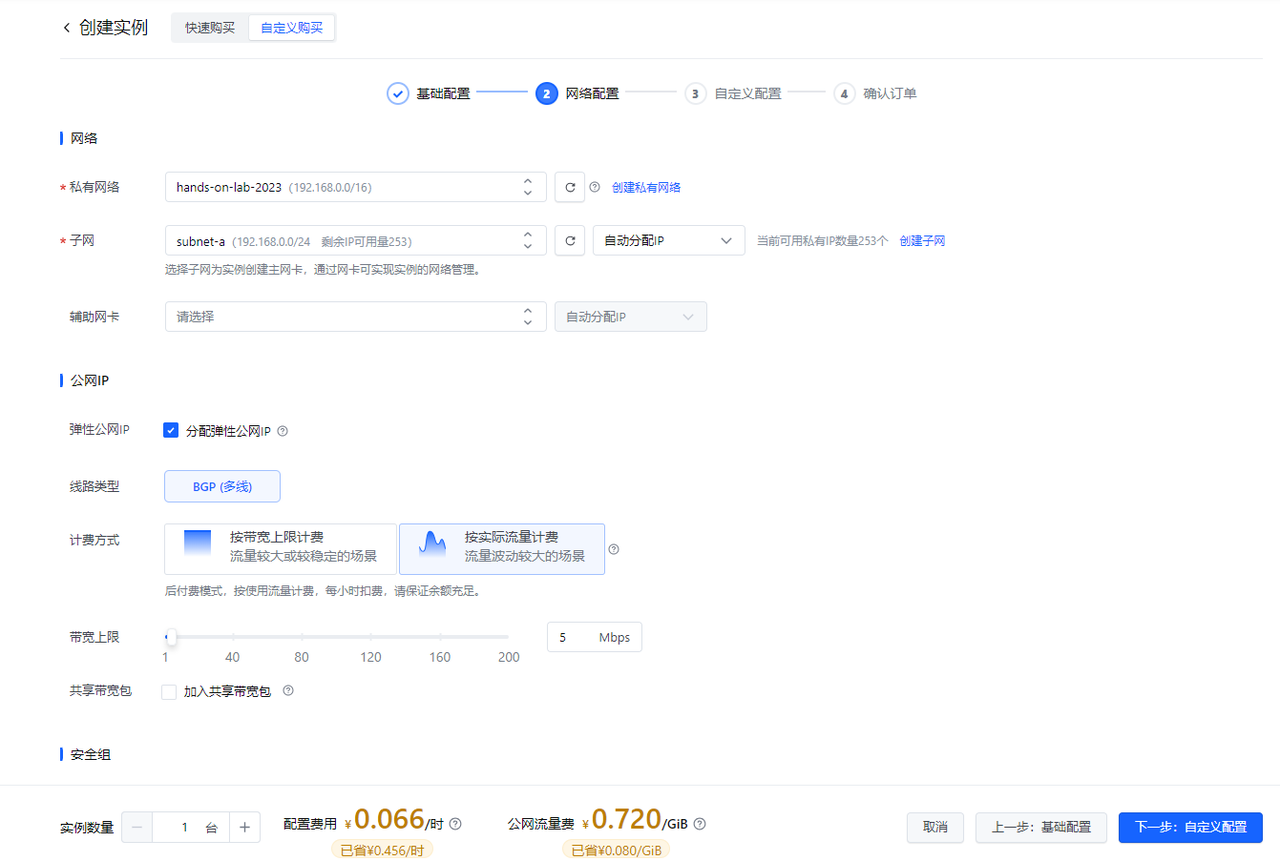The width and height of the screenshot is (1280, 861).
Task: Click help icon beside 加入共享带宽包
Action: click(288, 691)
